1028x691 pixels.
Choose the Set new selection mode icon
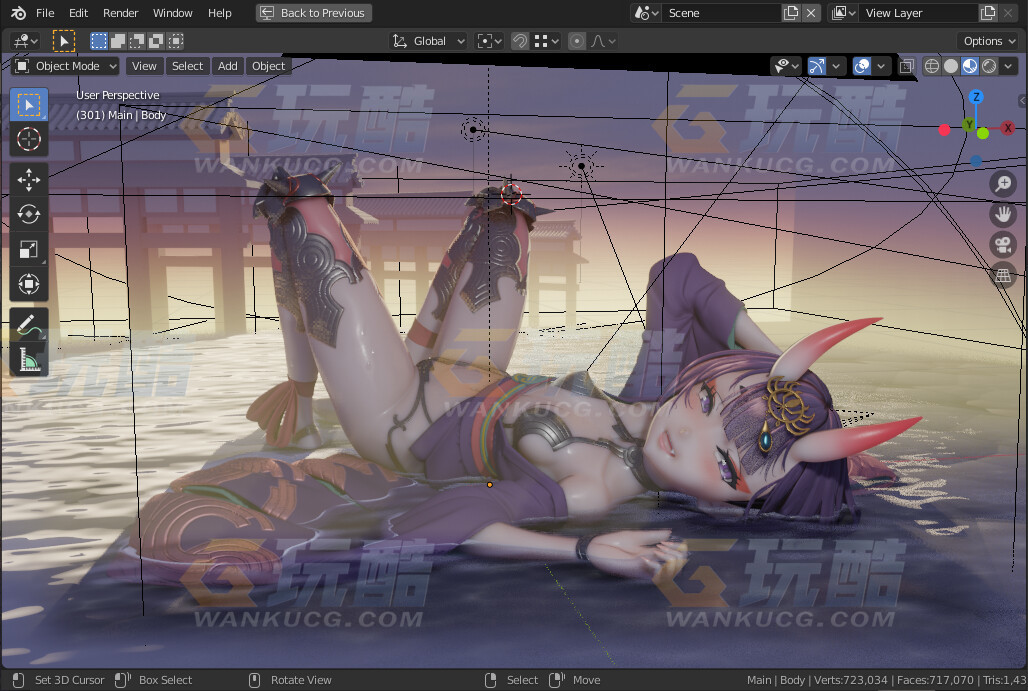[98, 41]
